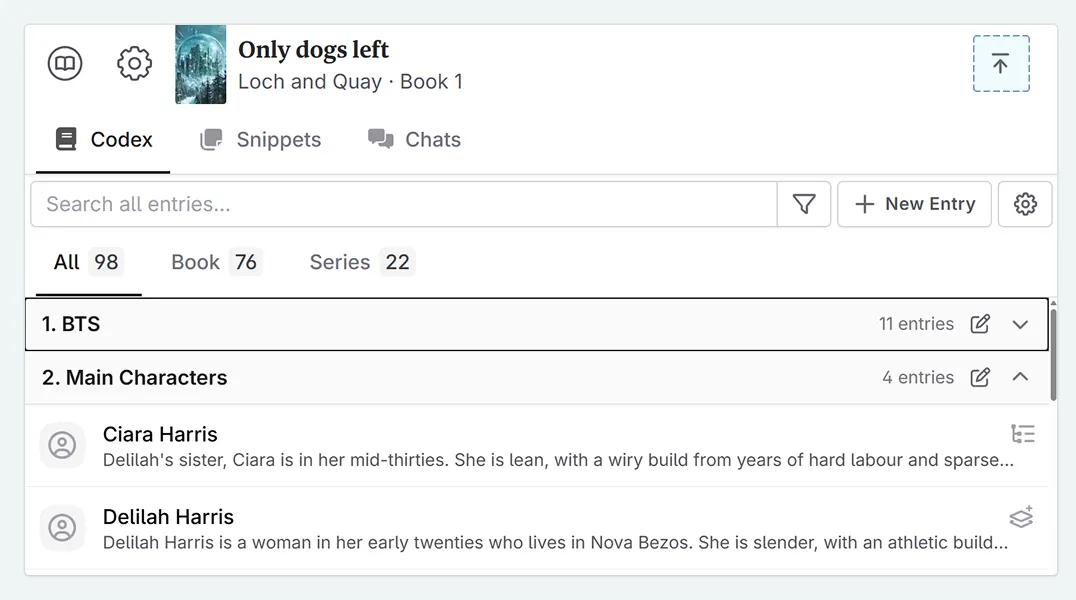Collapse the 2. Main Characters section
The image size is (1076, 600).
coord(1020,377)
